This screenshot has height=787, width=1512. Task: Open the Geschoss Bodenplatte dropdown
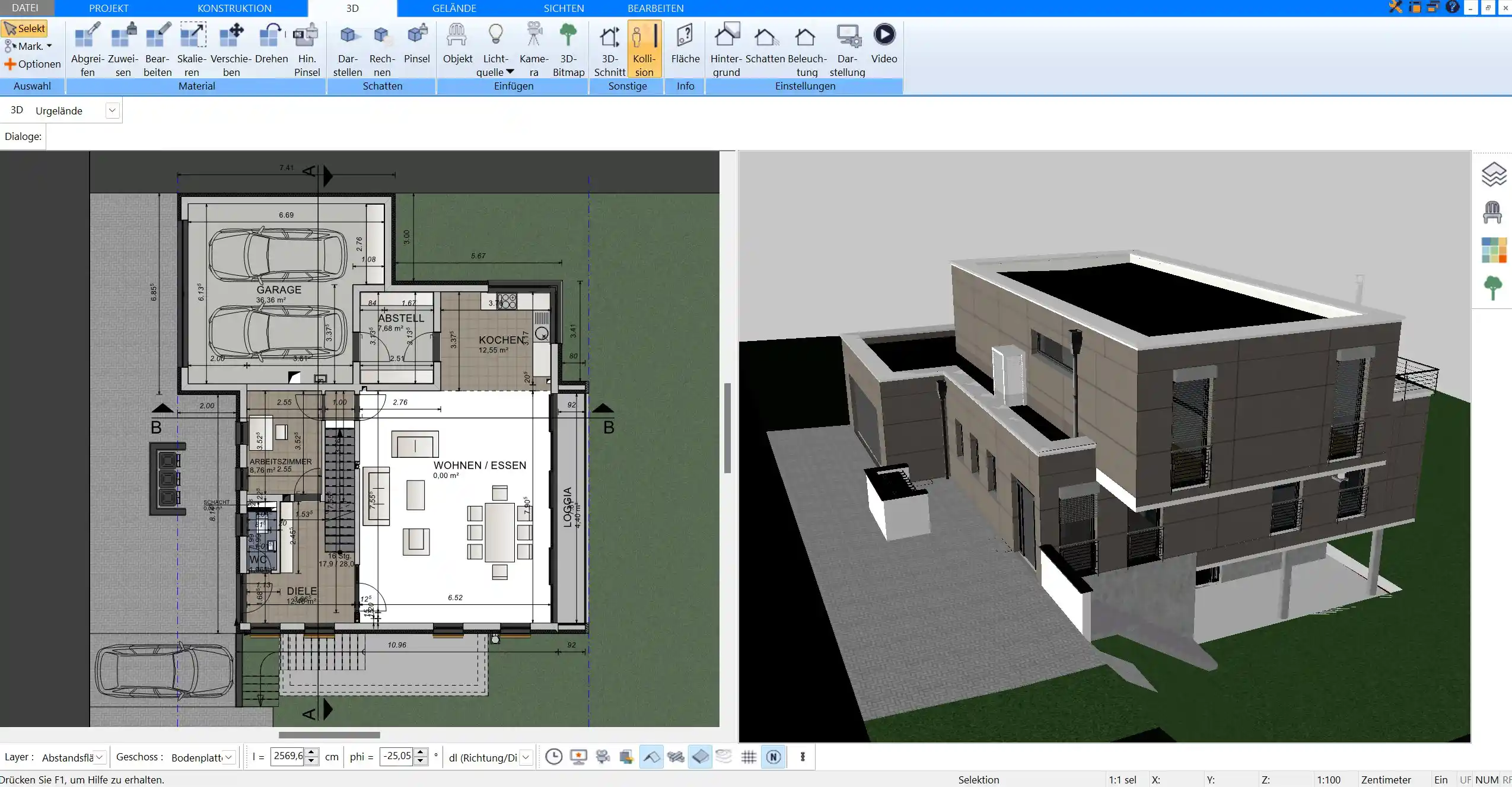tap(228, 757)
